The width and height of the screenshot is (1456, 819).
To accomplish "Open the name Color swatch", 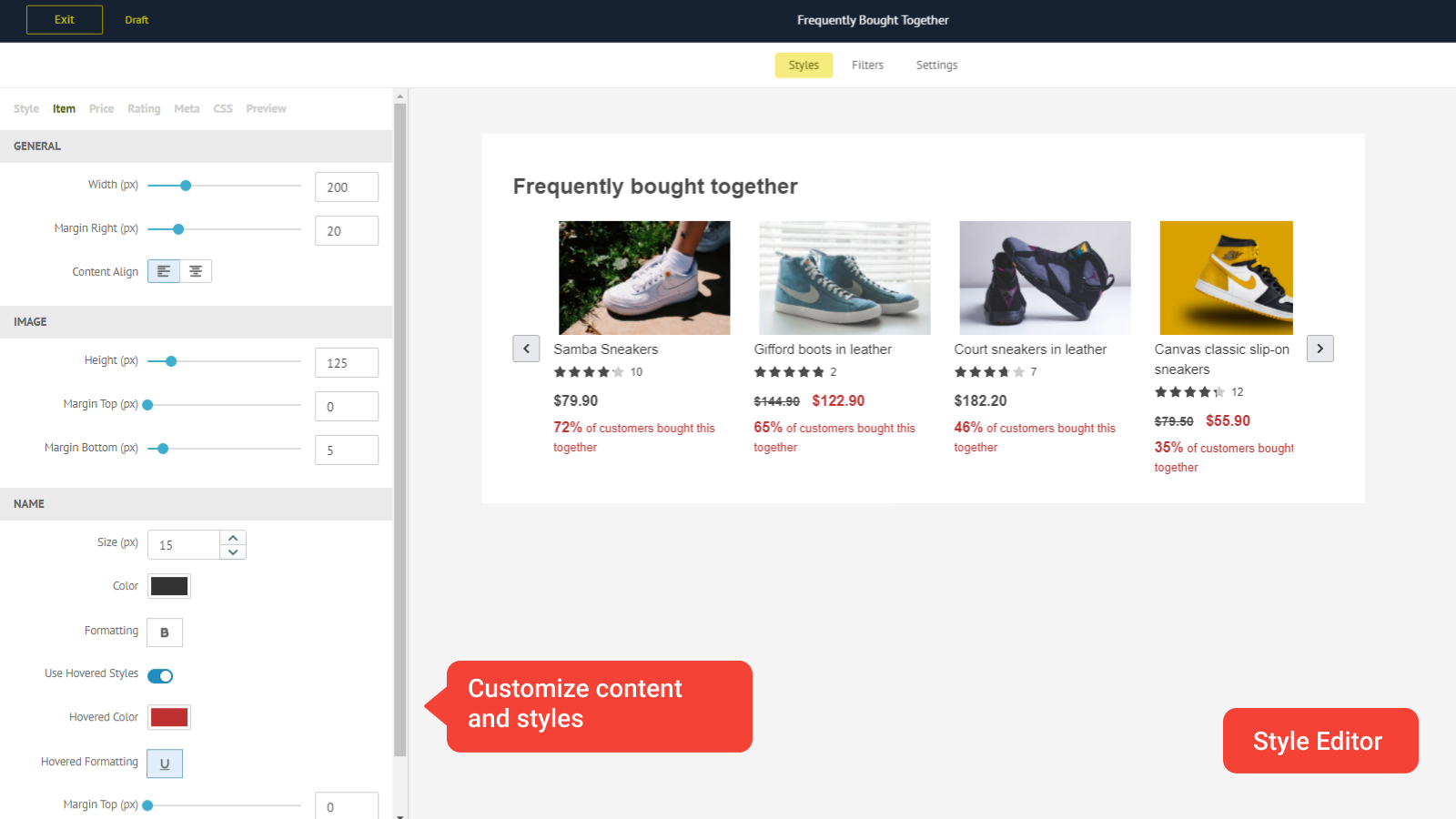I will [169, 586].
